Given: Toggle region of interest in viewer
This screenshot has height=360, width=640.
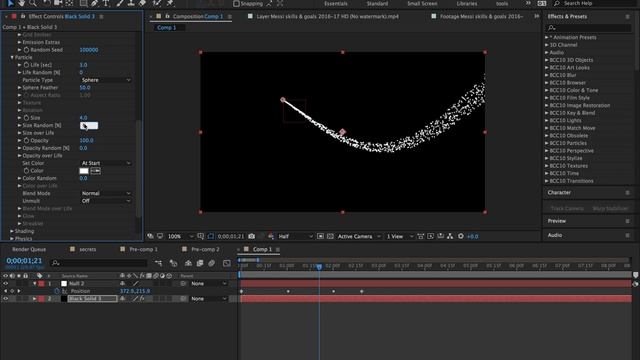Looking at the screenshot, I should [320, 236].
